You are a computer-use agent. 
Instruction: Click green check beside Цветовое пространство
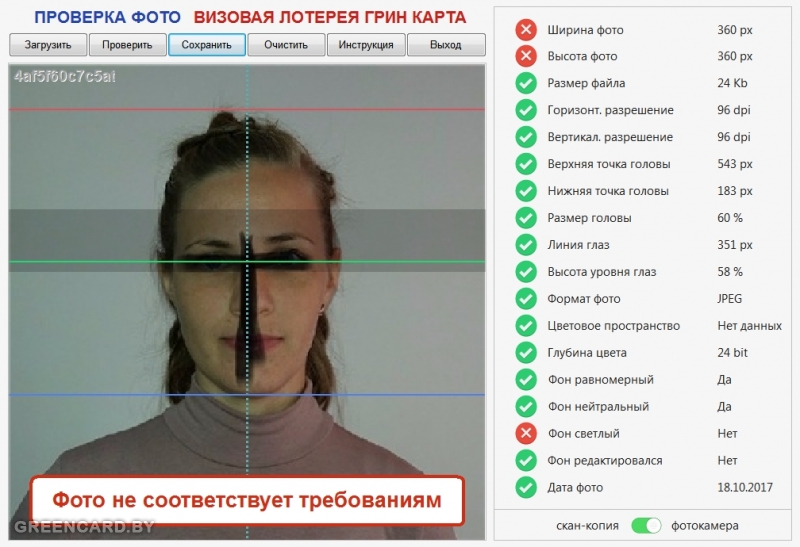tap(526, 326)
